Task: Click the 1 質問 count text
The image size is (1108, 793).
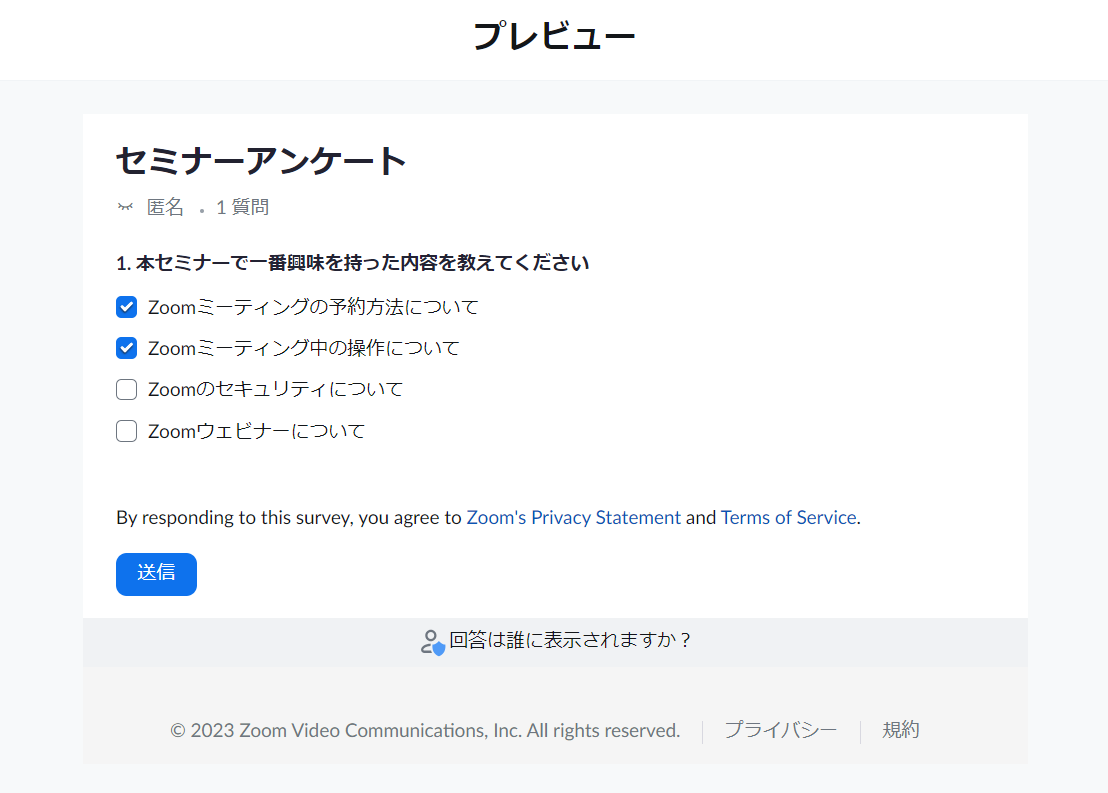Action: coord(242,207)
